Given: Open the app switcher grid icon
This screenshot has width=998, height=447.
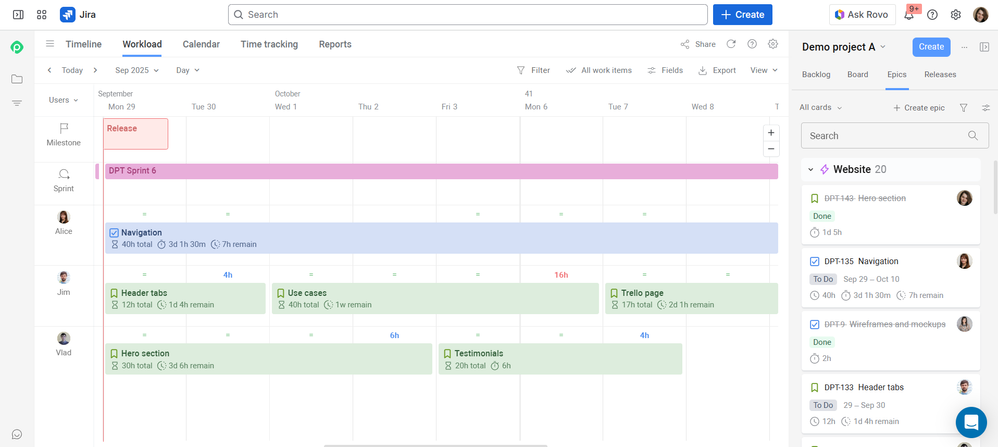Looking at the screenshot, I should pos(42,15).
